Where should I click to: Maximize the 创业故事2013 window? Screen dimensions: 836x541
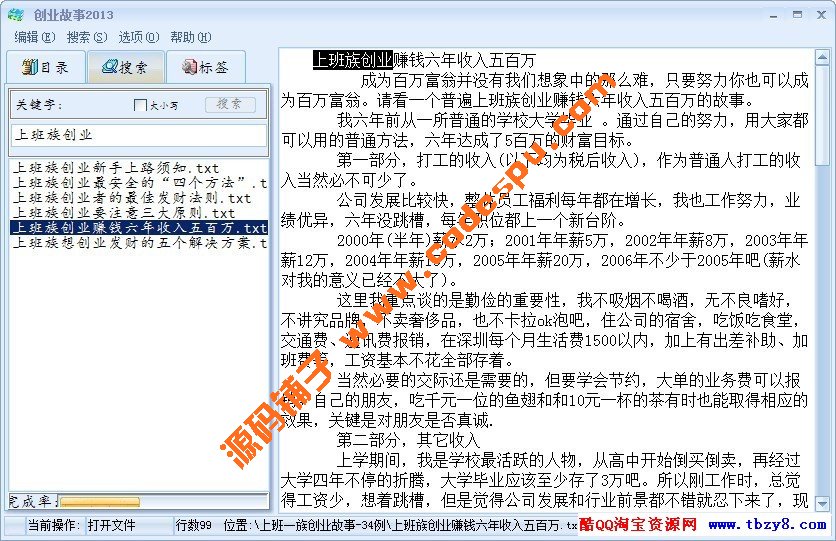pyautogui.click(x=798, y=15)
